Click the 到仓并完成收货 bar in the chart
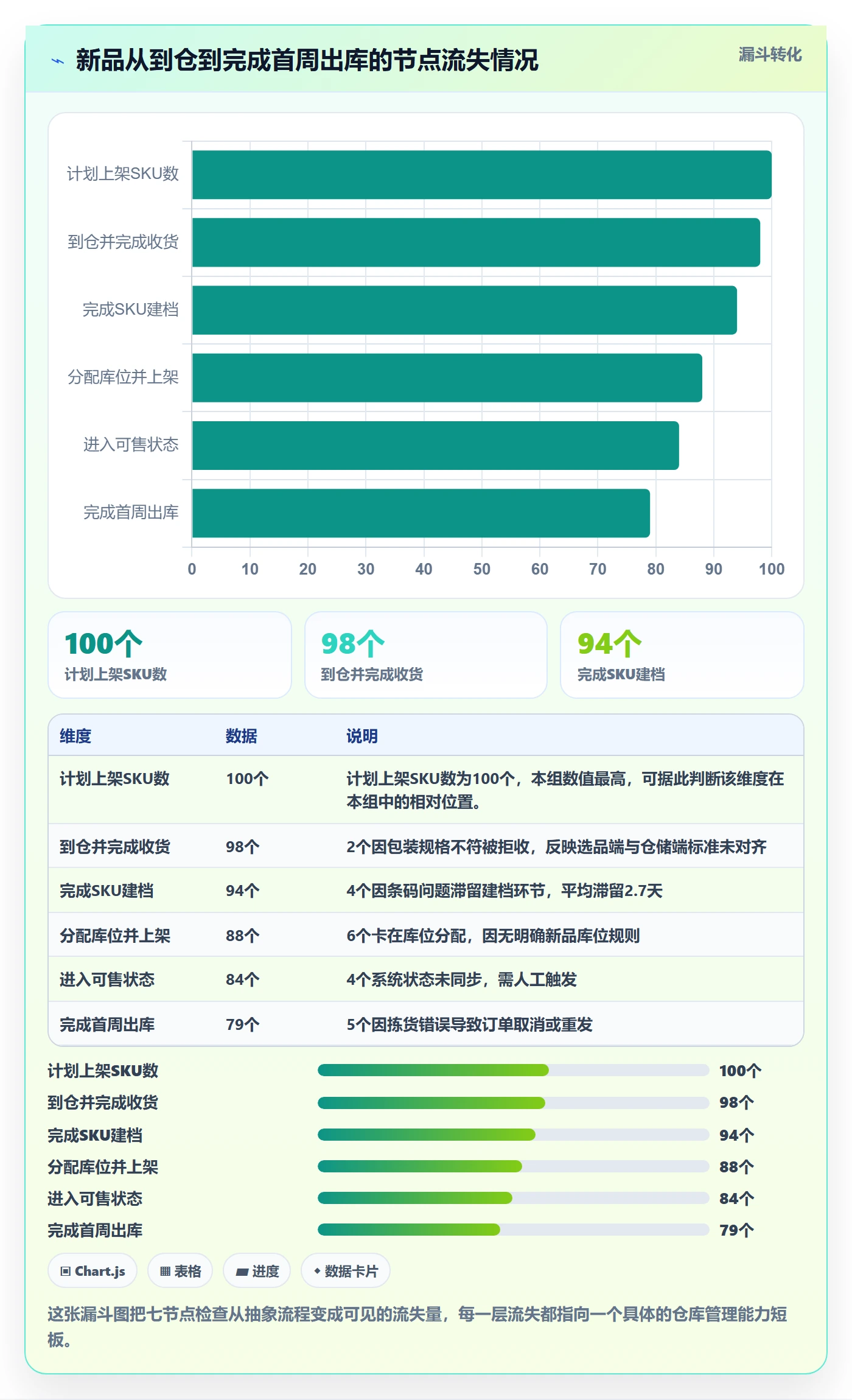 coord(476,242)
